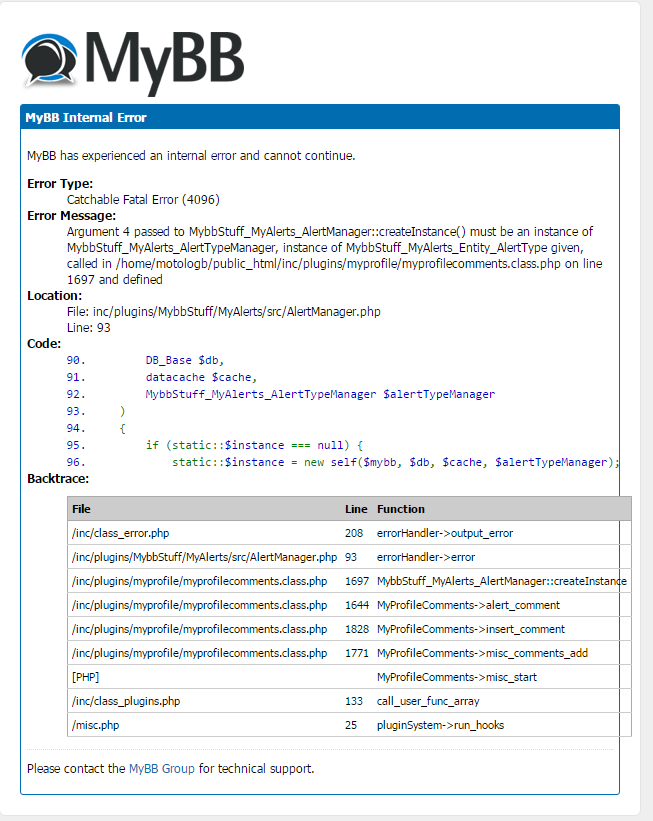Click '/misc.php' file cell
This screenshot has width=653, height=821.
click(95, 725)
